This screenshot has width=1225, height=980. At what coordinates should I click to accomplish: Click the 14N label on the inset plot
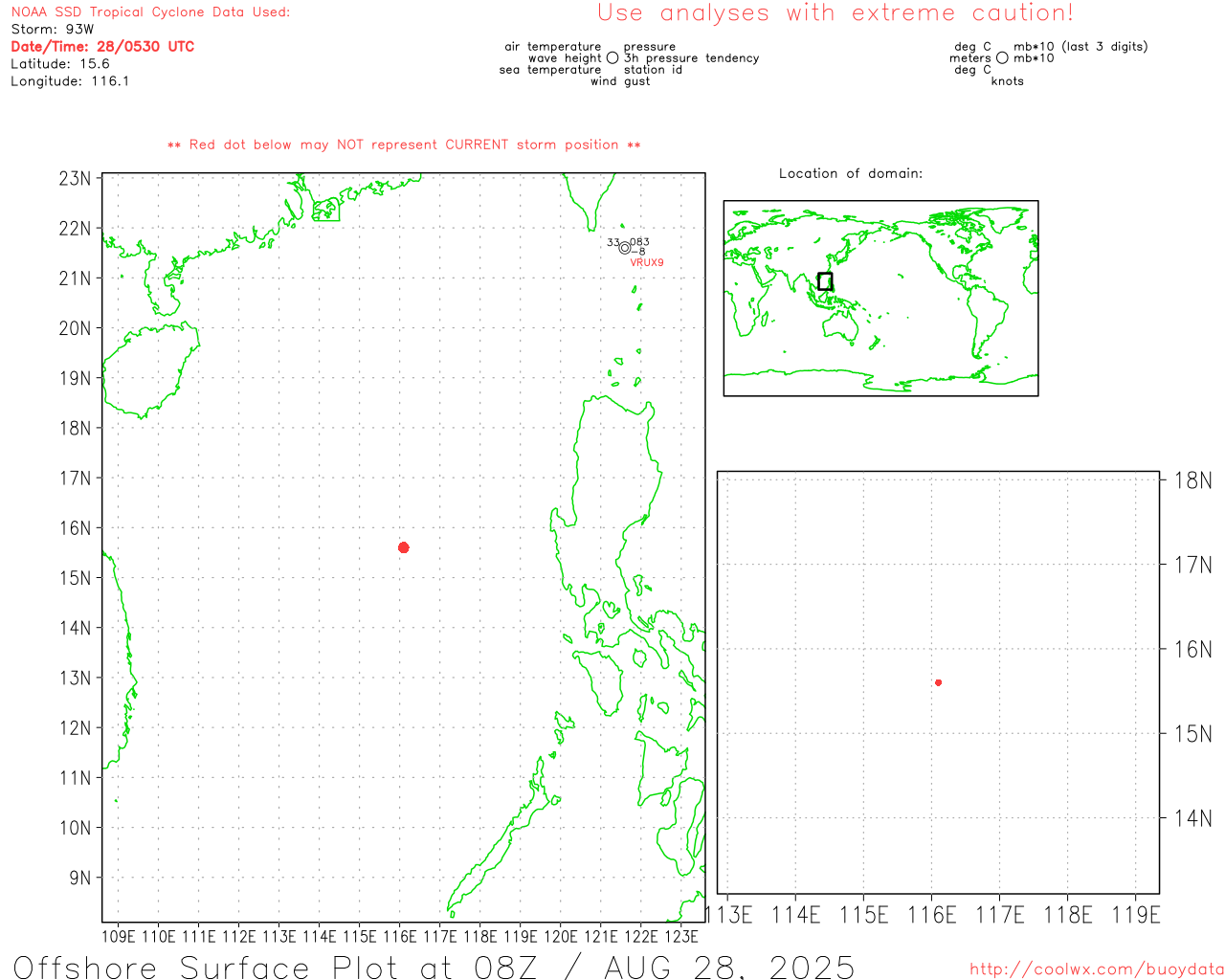click(1193, 818)
